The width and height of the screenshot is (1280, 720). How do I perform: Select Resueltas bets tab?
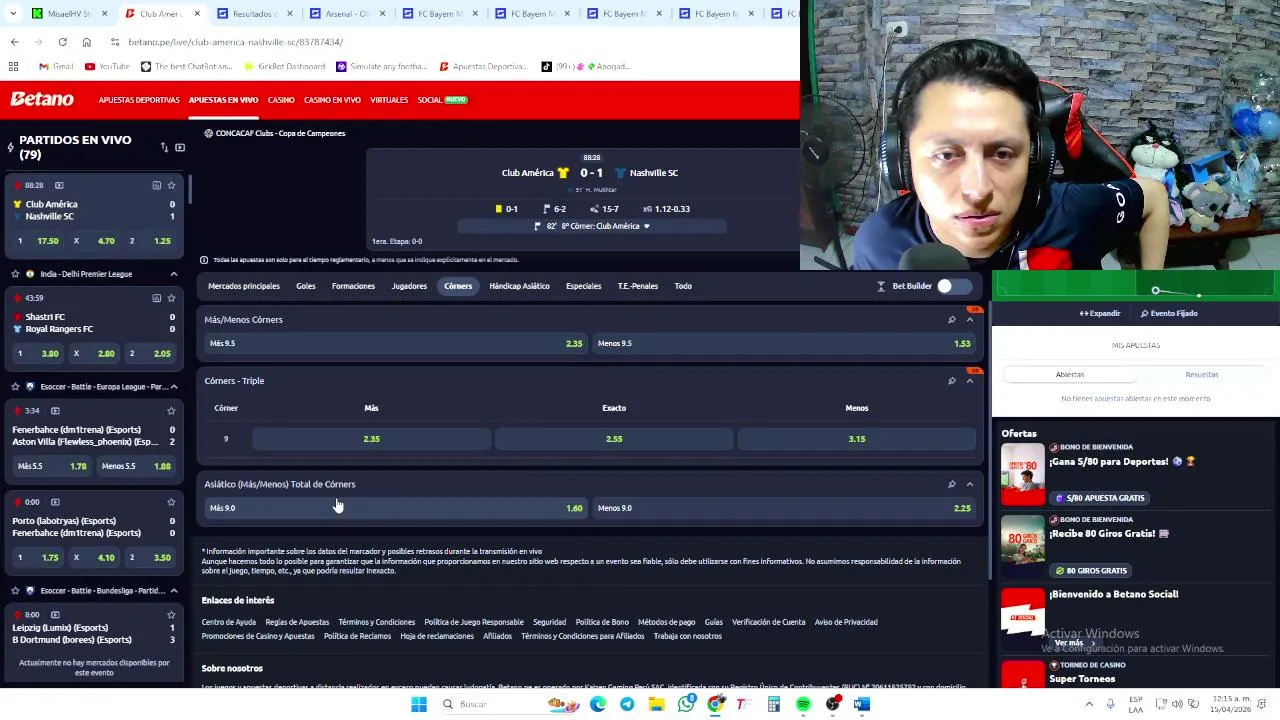click(x=1202, y=374)
